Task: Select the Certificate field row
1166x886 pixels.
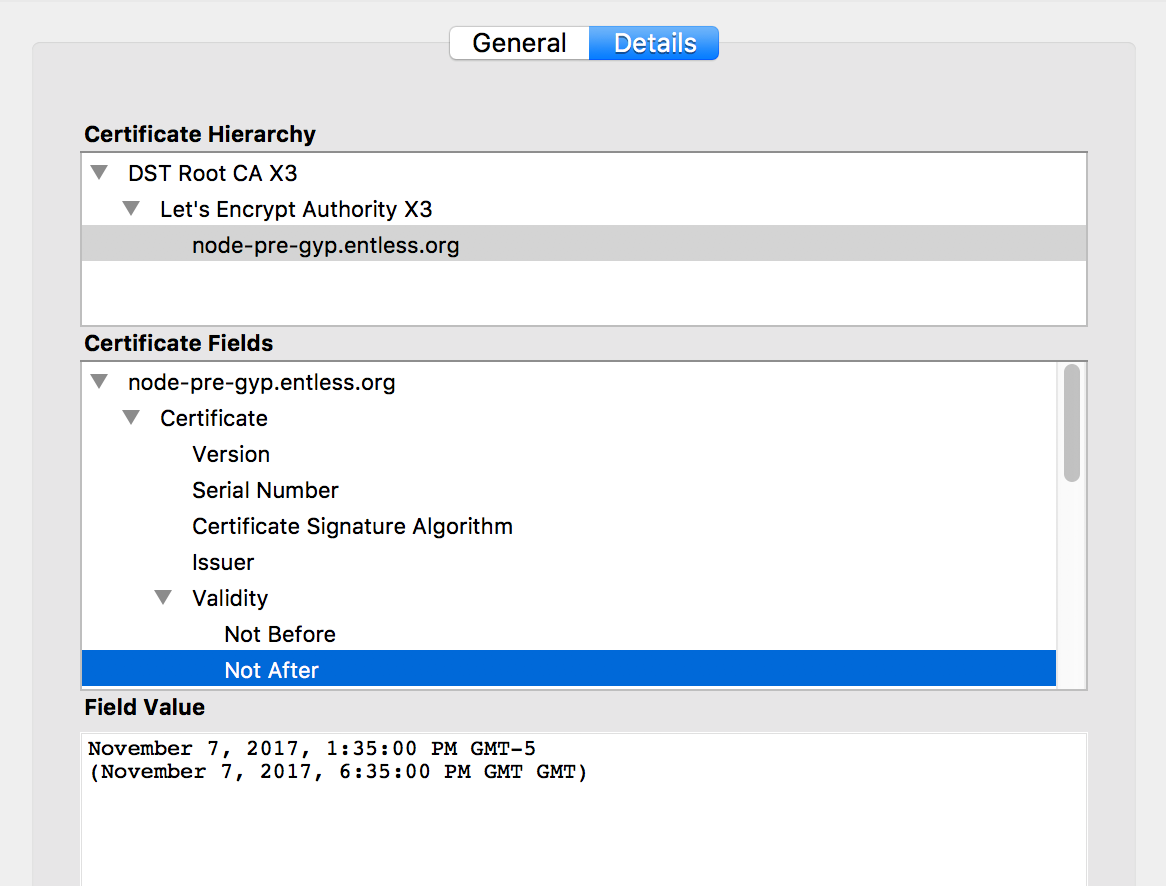Action: 569,418
